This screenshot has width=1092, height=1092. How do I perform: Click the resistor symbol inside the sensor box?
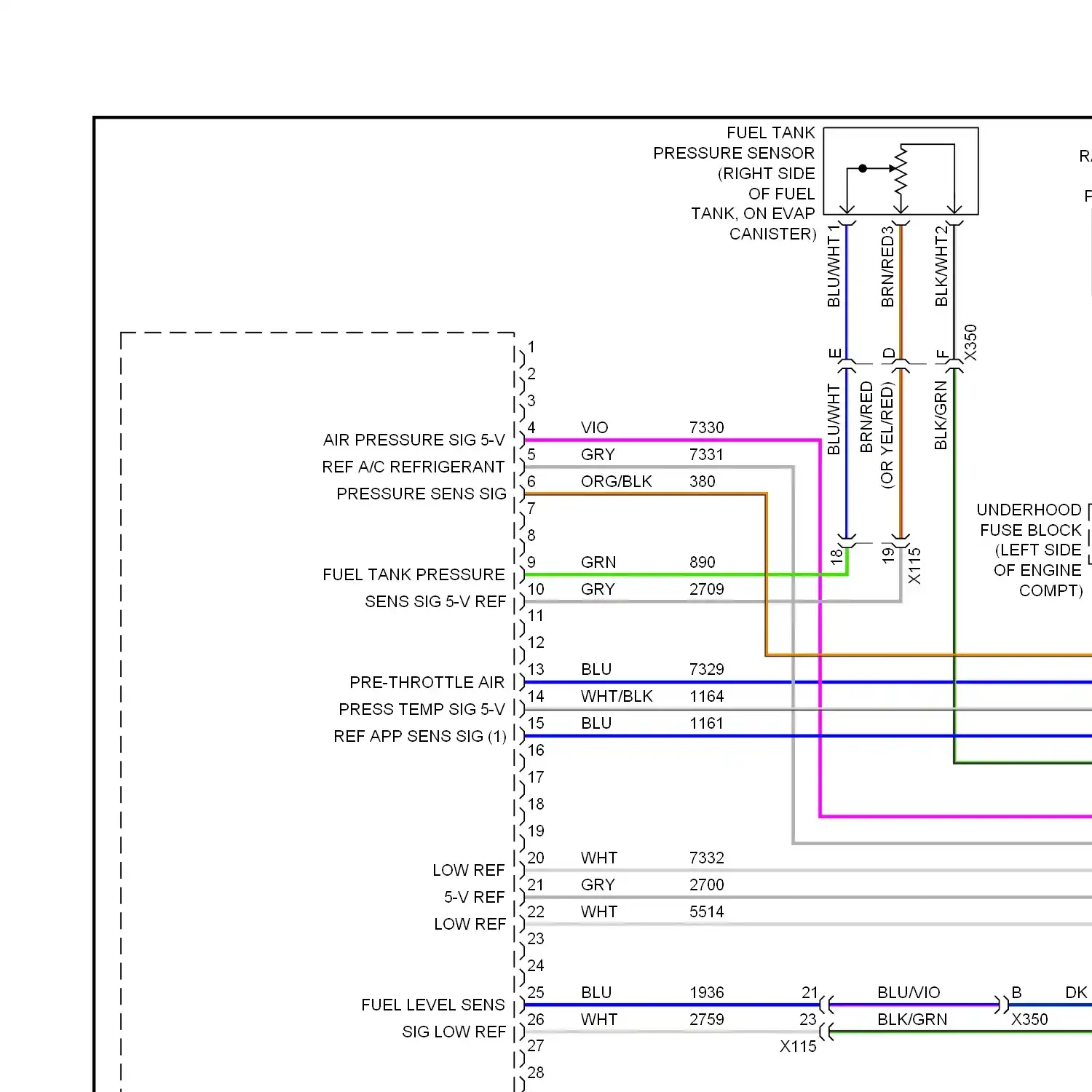click(901, 170)
